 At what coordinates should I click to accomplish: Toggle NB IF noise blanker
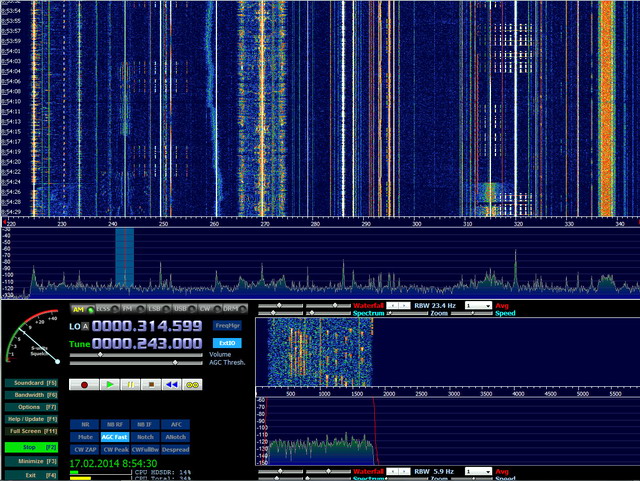coord(145,425)
